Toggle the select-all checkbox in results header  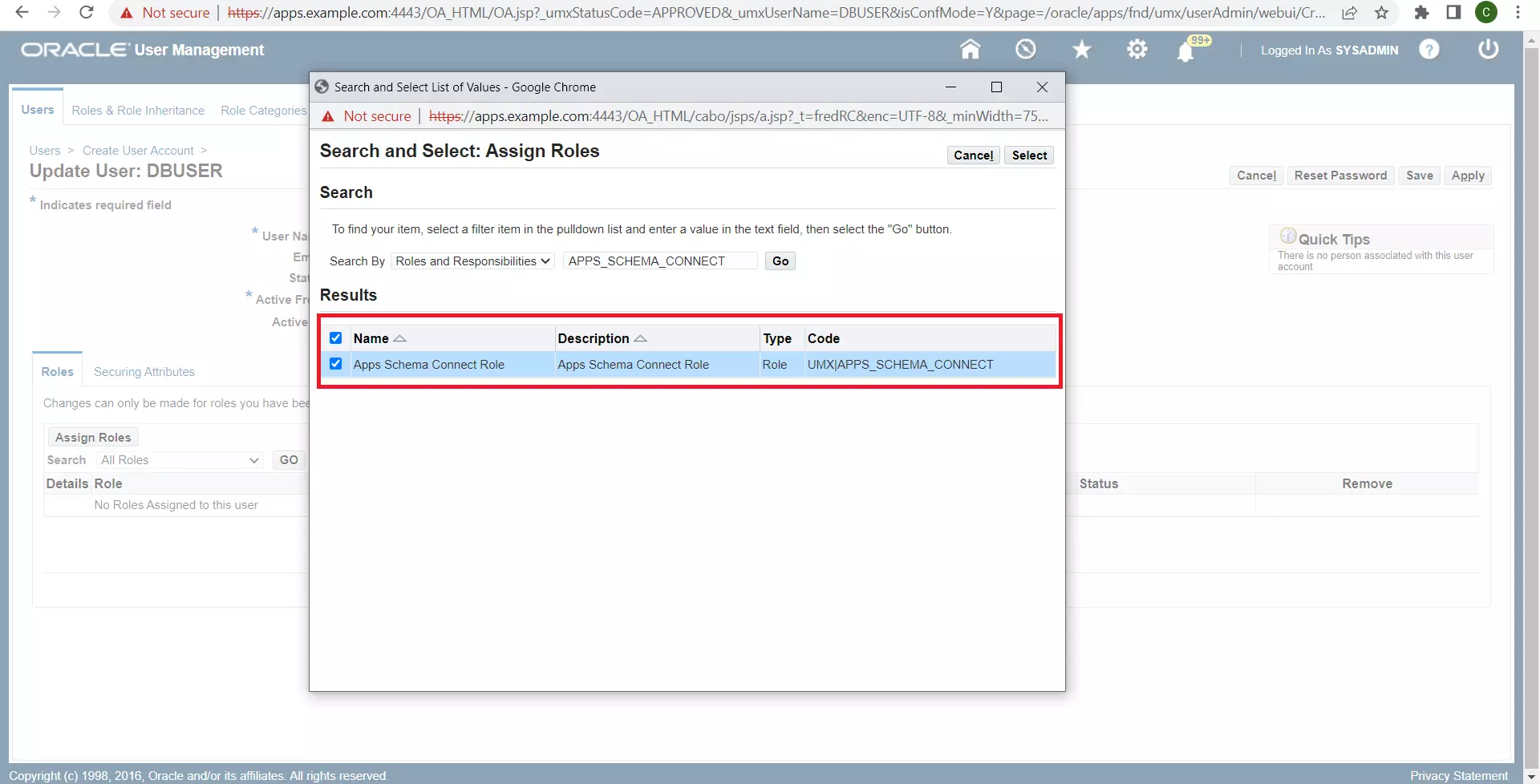[x=335, y=337]
